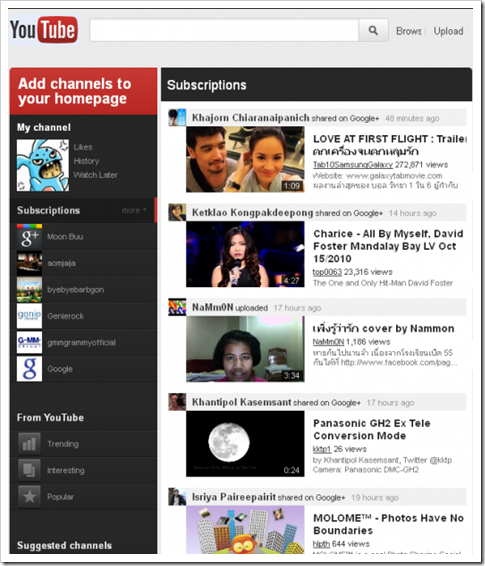Open Khantipol Kasemsant name link
Screen dimensions: 485x566
(x=241, y=402)
